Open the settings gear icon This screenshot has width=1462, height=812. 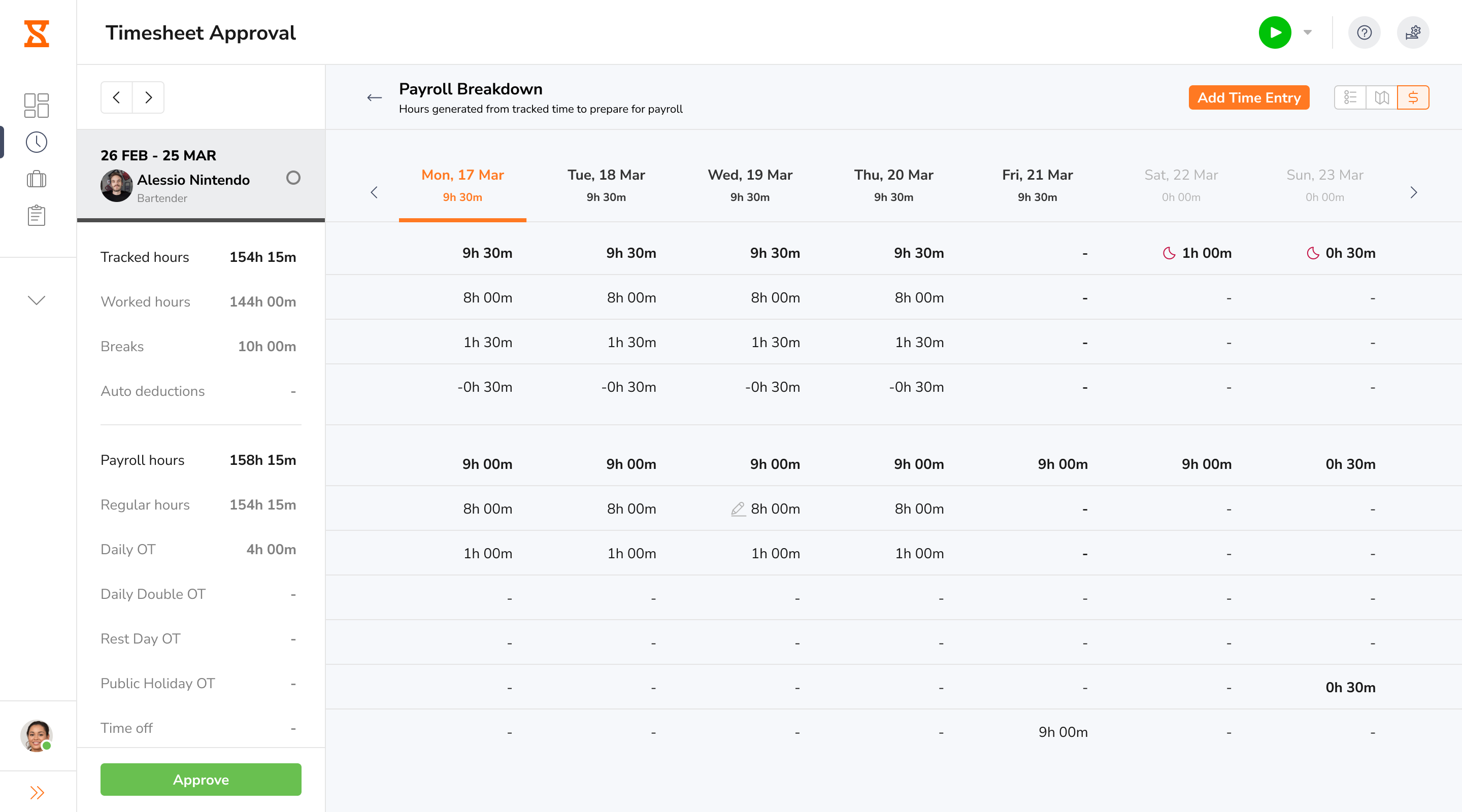[1412, 32]
